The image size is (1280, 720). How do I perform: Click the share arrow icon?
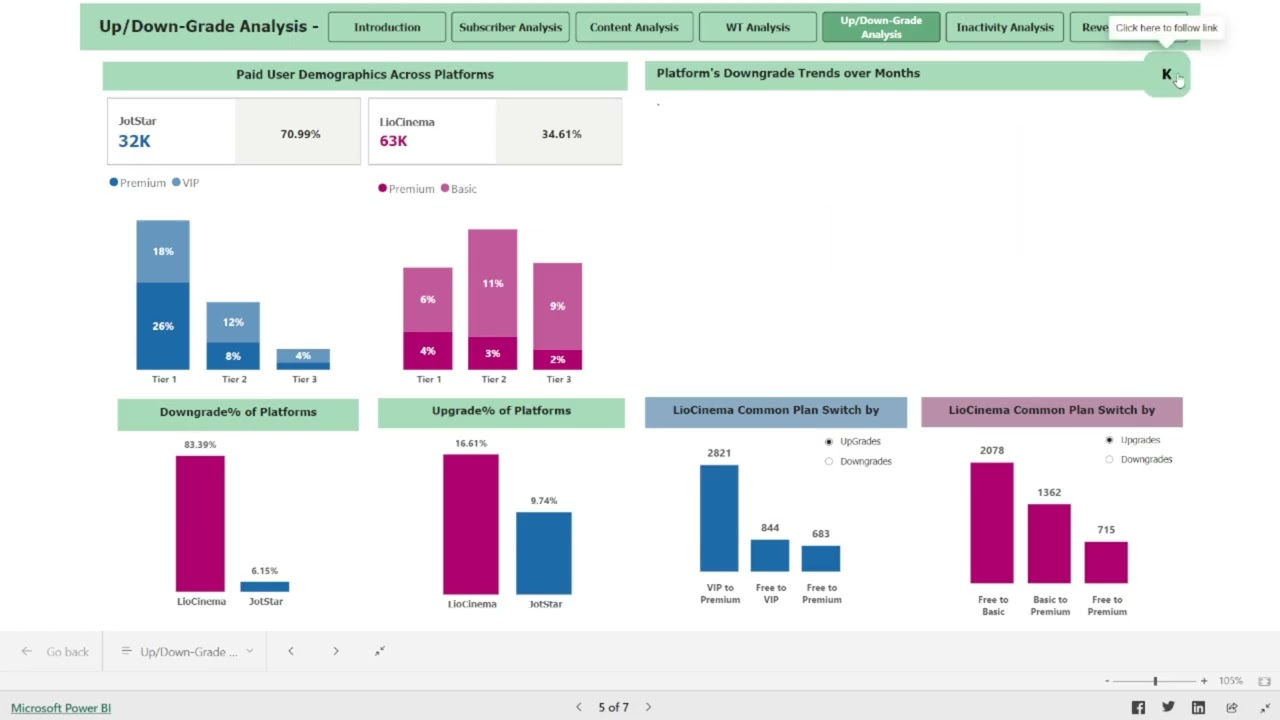(1232, 707)
